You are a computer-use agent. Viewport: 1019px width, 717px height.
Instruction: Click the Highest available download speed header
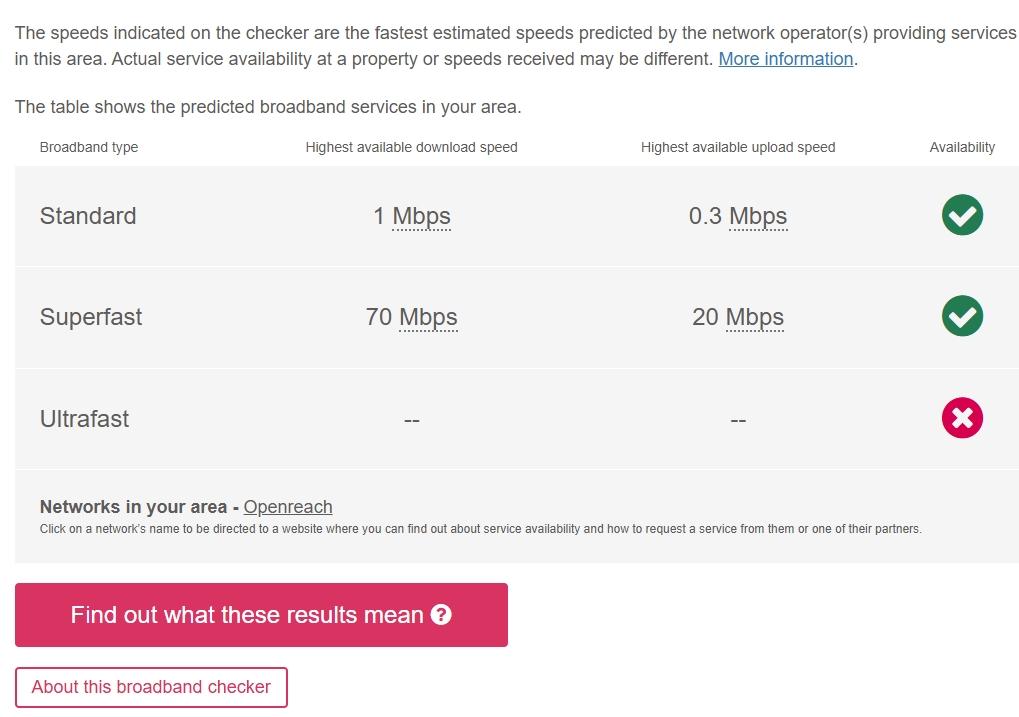pyautogui.click(x=411, y=148)
